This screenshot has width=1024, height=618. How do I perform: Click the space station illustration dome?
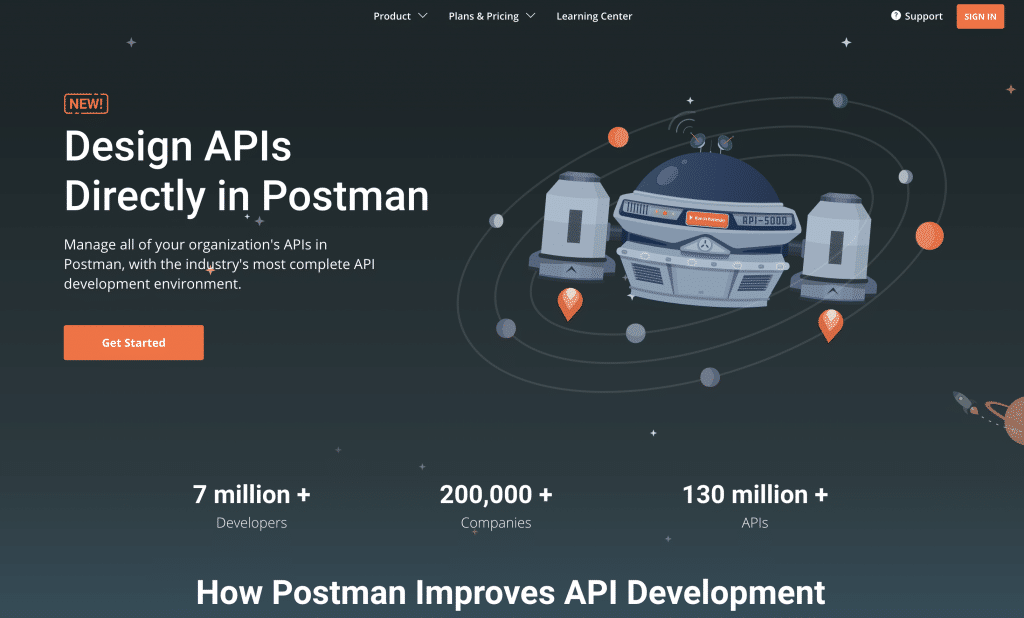[x=708, y=180]
